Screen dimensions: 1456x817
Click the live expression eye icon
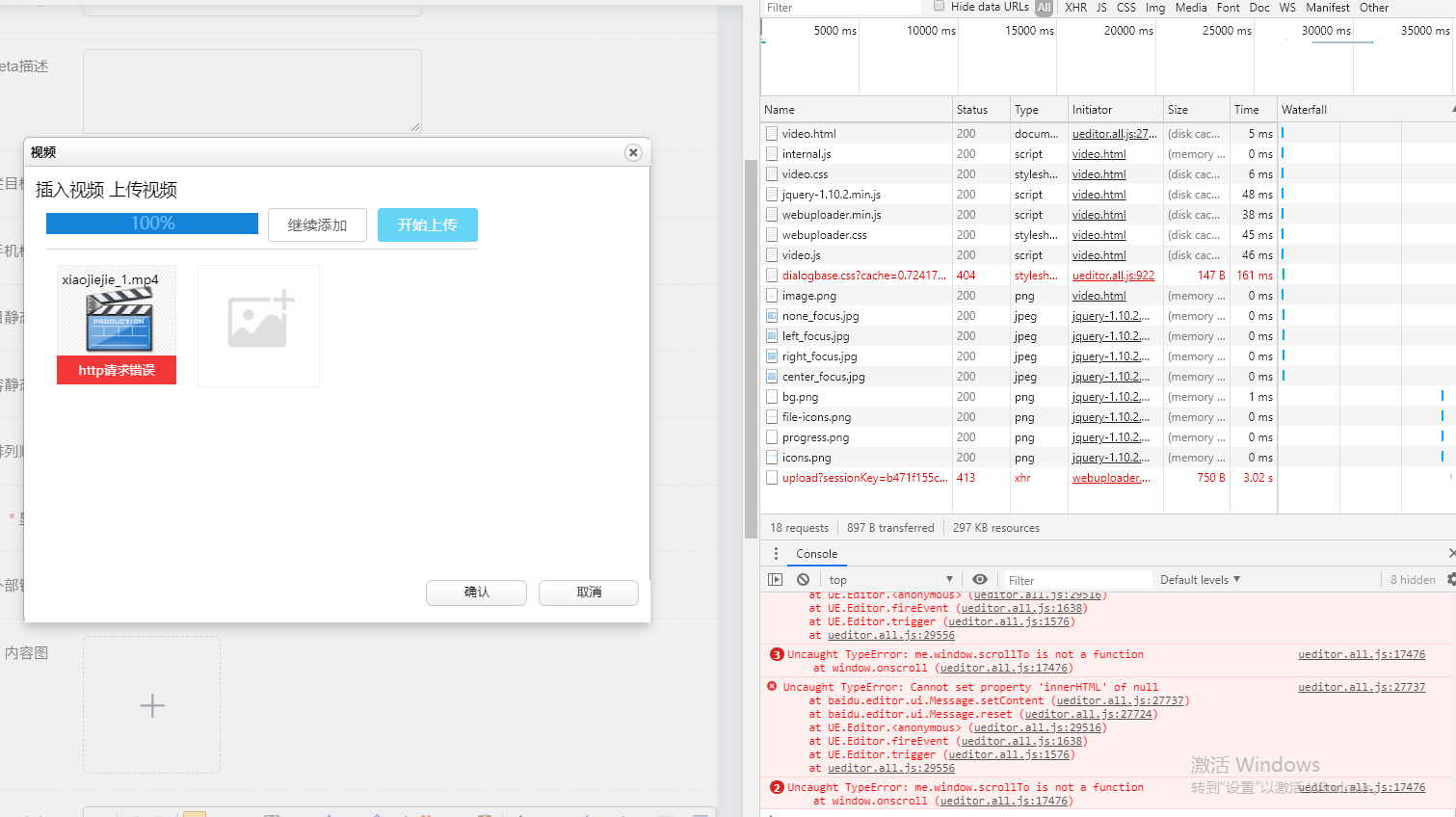click(979, 579)
